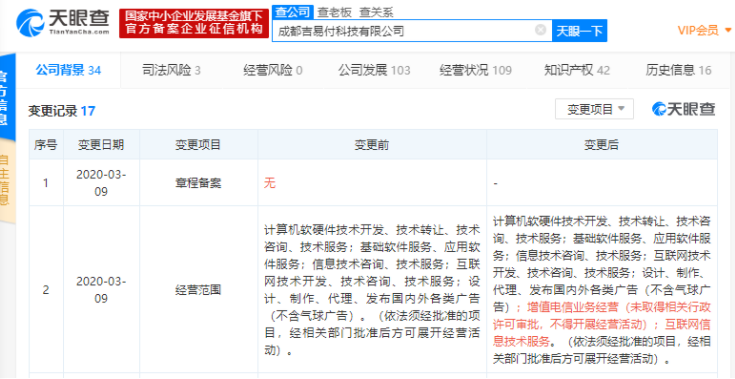Click the dash value in 变更后 row 1

pyautogui.click(x=495, y=183)
